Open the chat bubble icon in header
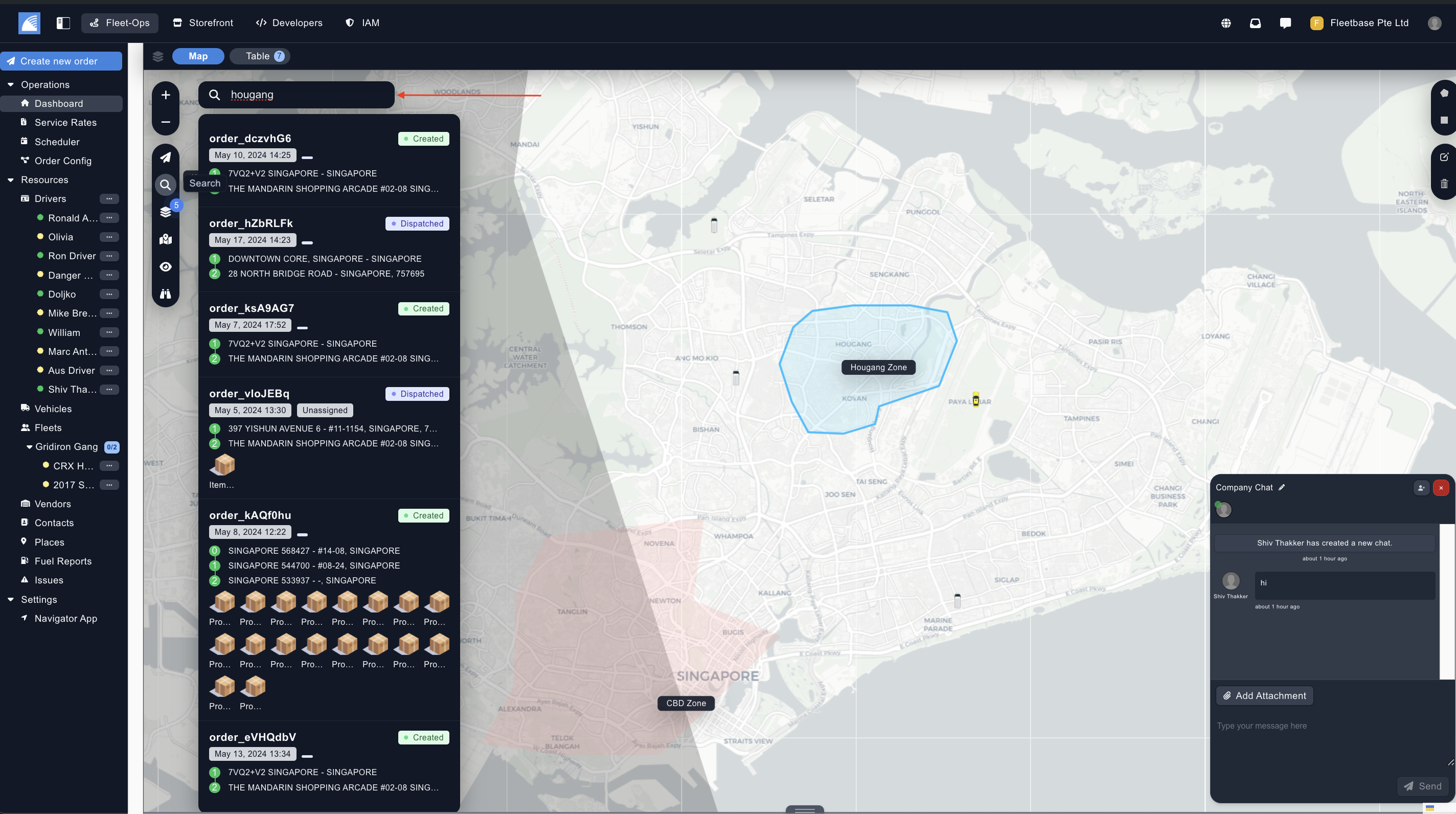This screenshot has width=1456, height=814. (1285, 23)
